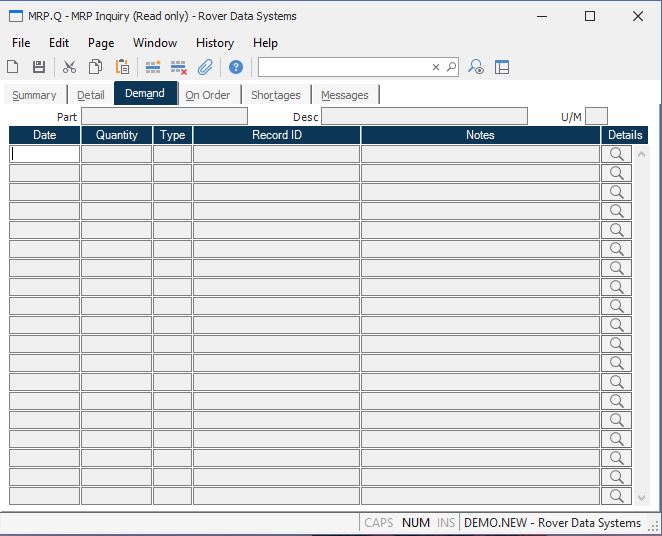The image size is (662, 536).
Task: Click the magnifier in the search box
Action: pyautogui.click(x=451, y=67)
